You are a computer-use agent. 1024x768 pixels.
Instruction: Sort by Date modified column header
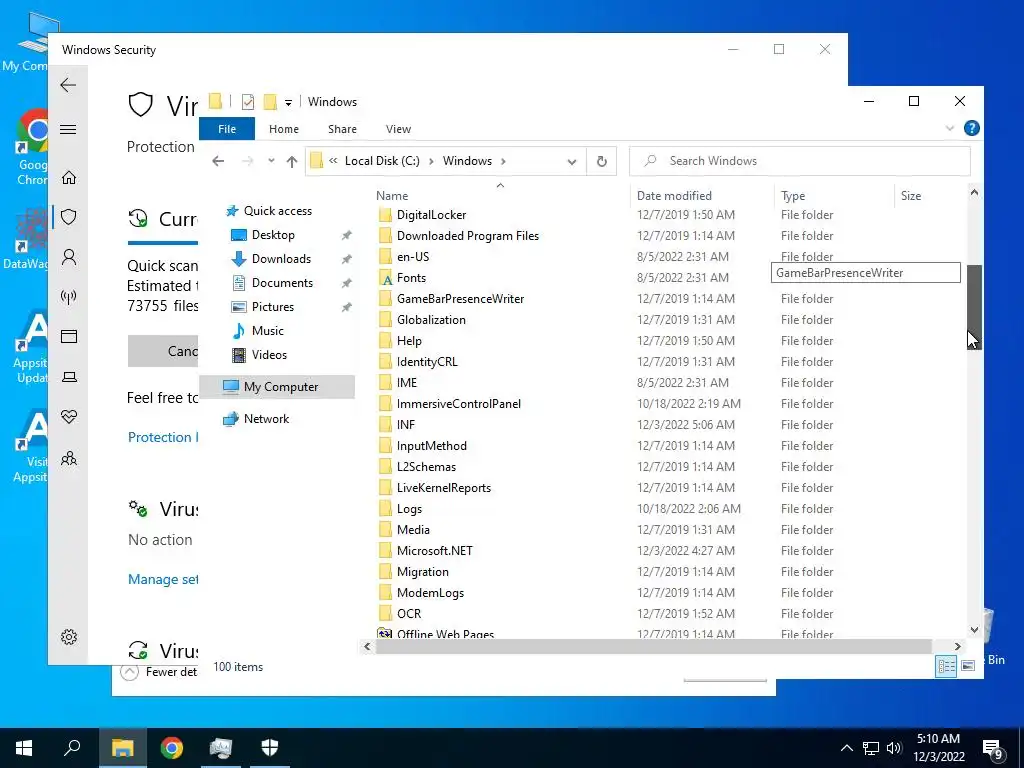click(x=674, y=195)
